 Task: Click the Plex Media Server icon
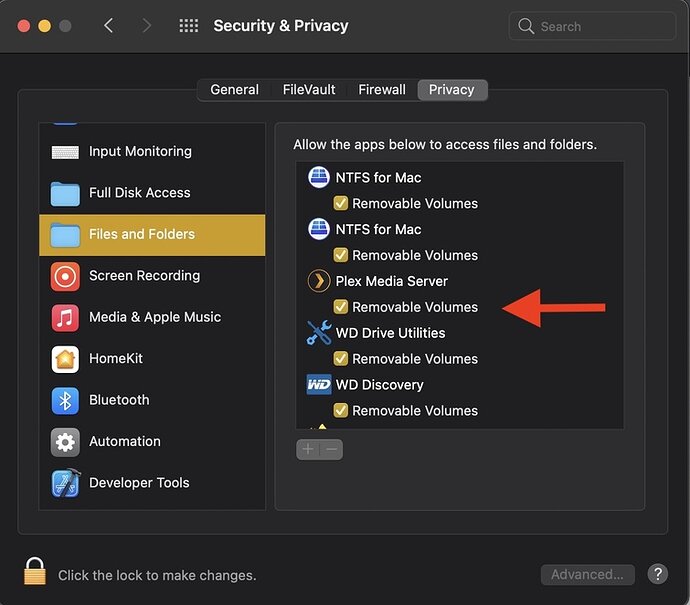click(x=319, y=281)
